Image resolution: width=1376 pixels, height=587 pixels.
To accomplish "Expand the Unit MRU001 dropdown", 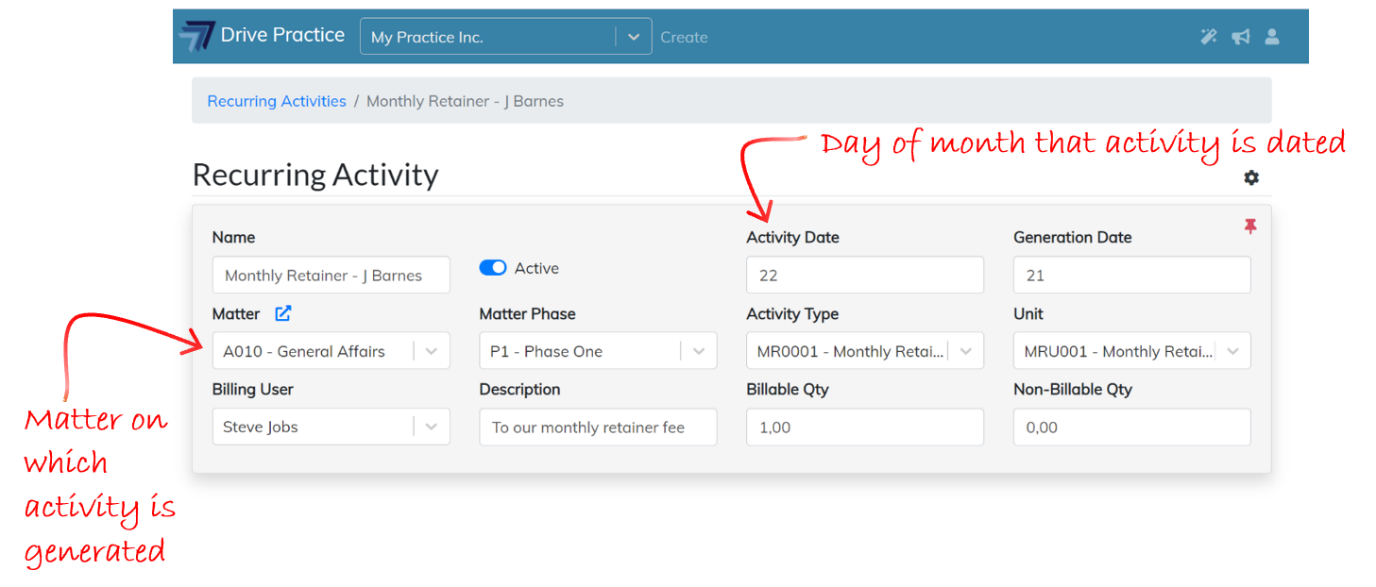I will (x=1233, y=351).
